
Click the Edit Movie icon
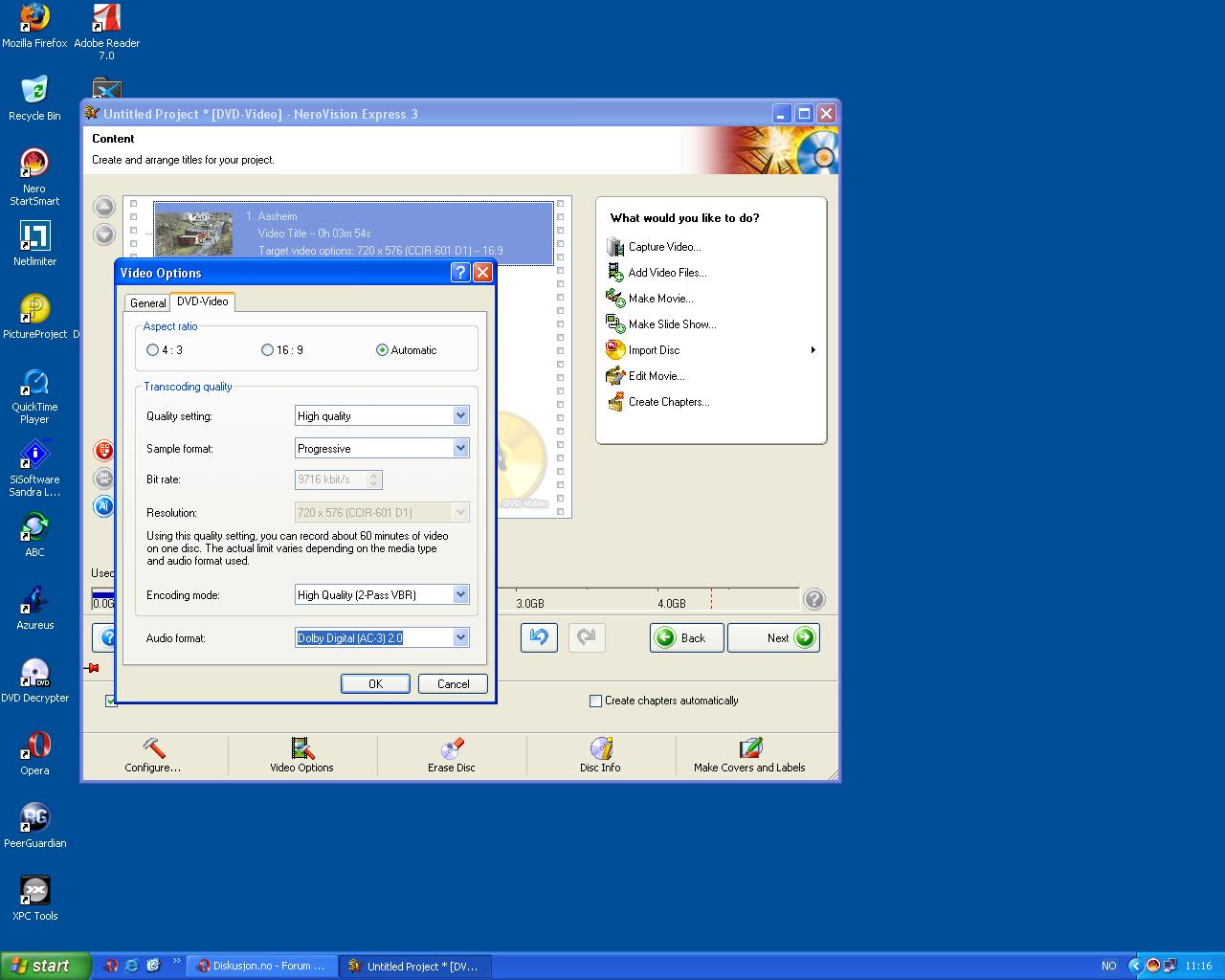point(615,376)
